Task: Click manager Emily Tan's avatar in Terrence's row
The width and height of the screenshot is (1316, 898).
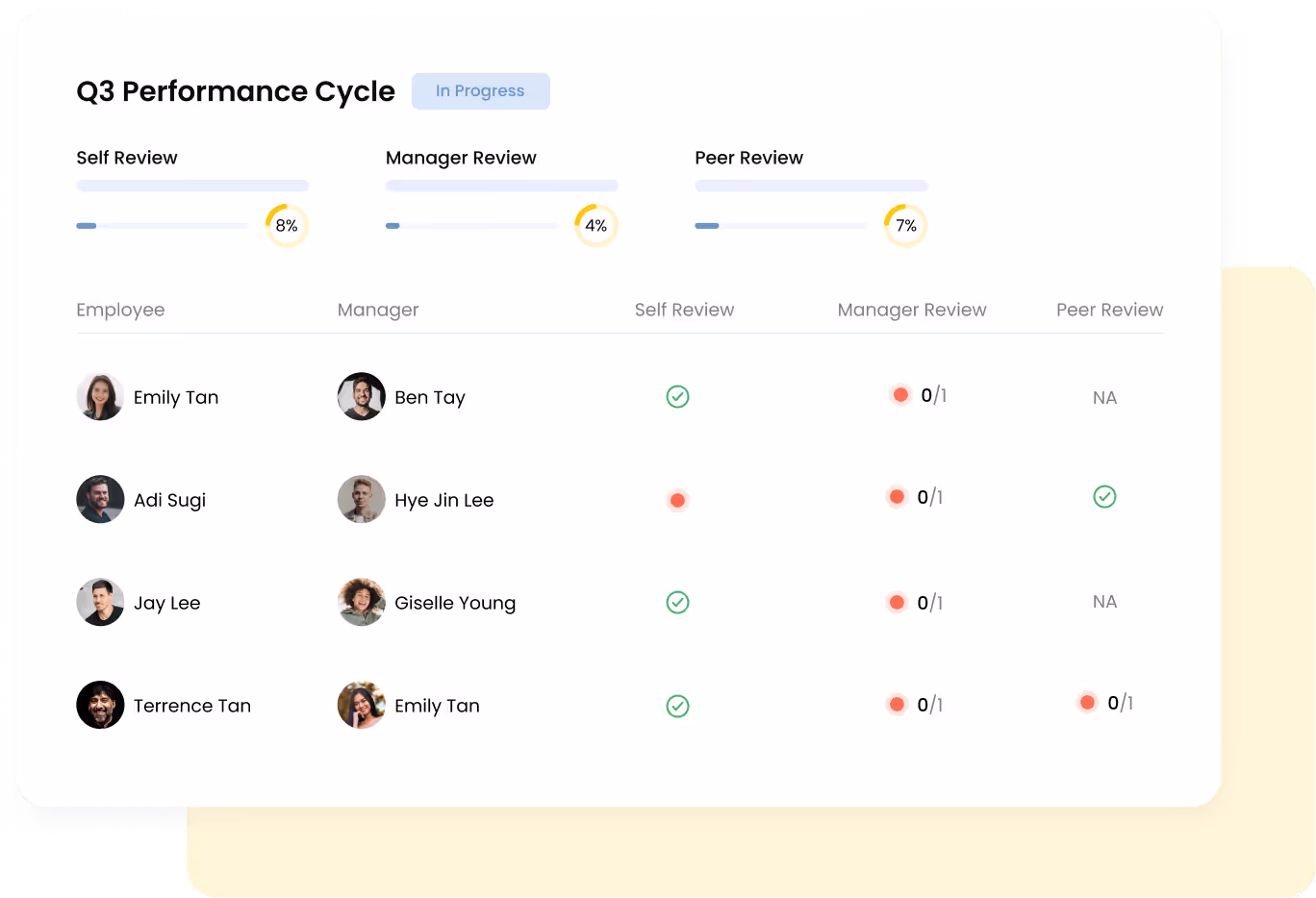Action: coord(362,705)
